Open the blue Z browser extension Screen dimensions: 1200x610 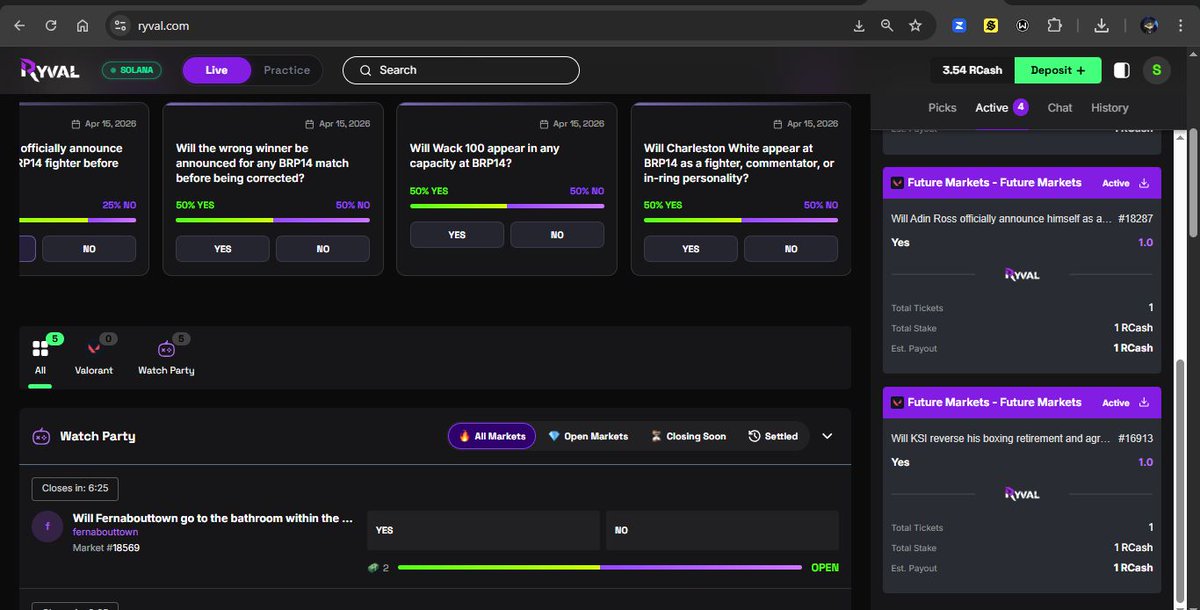tap(959, 26)
